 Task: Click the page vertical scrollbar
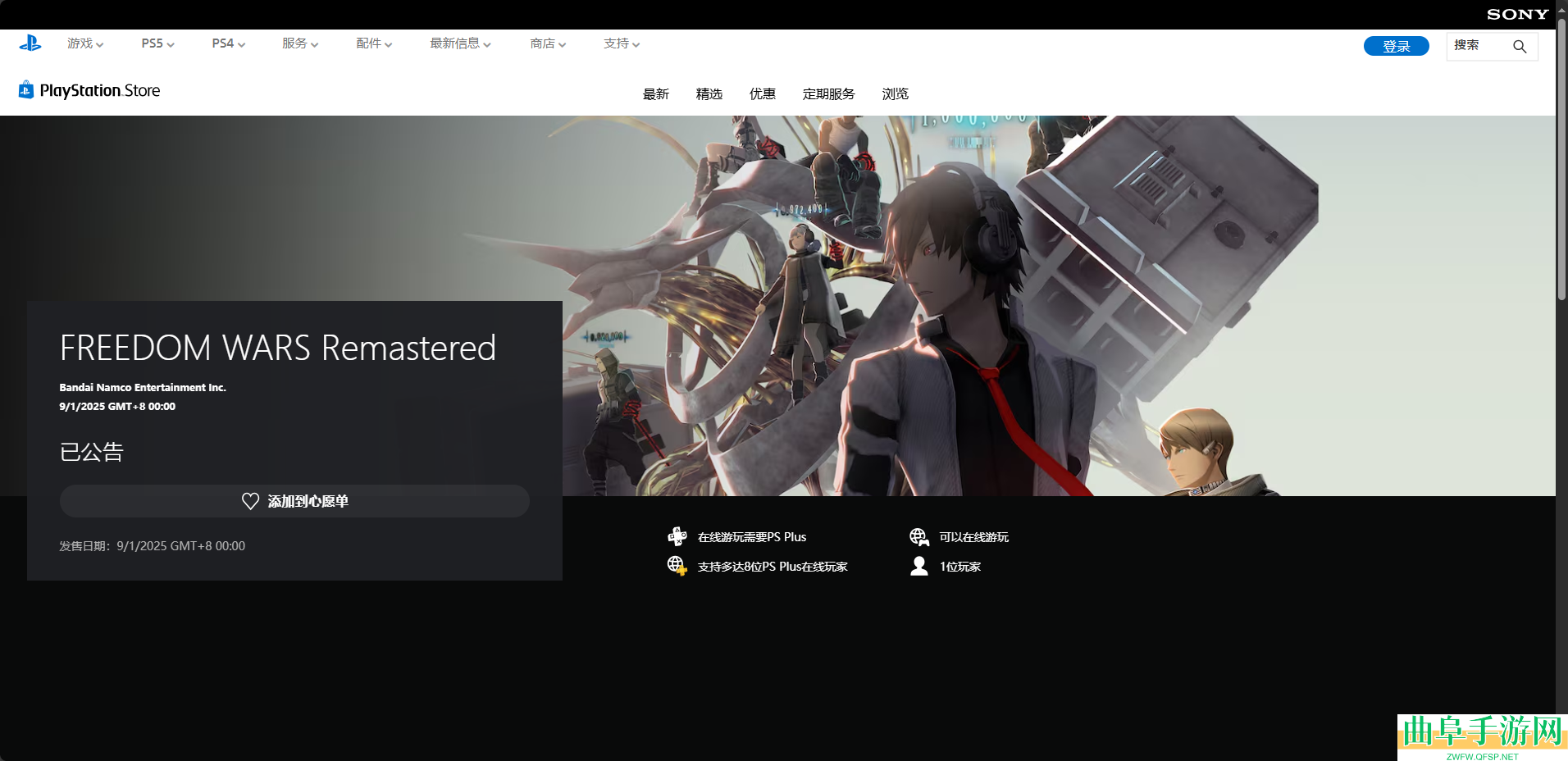point(1562,158)
